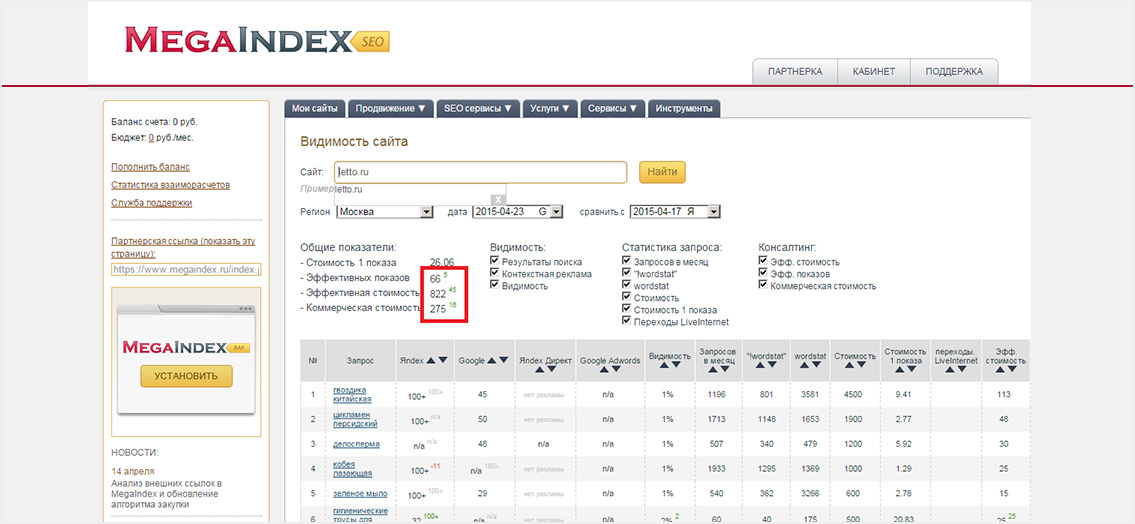Uncheck Контекстная реклама checkbox

[494, 274]
